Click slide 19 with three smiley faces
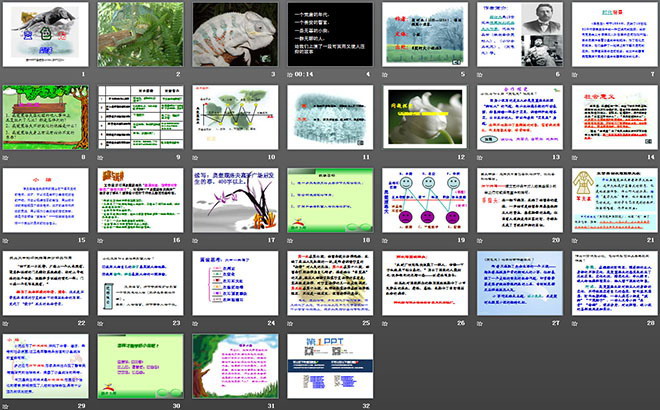Viewport: 660px width, 410px height. point(423,200)
